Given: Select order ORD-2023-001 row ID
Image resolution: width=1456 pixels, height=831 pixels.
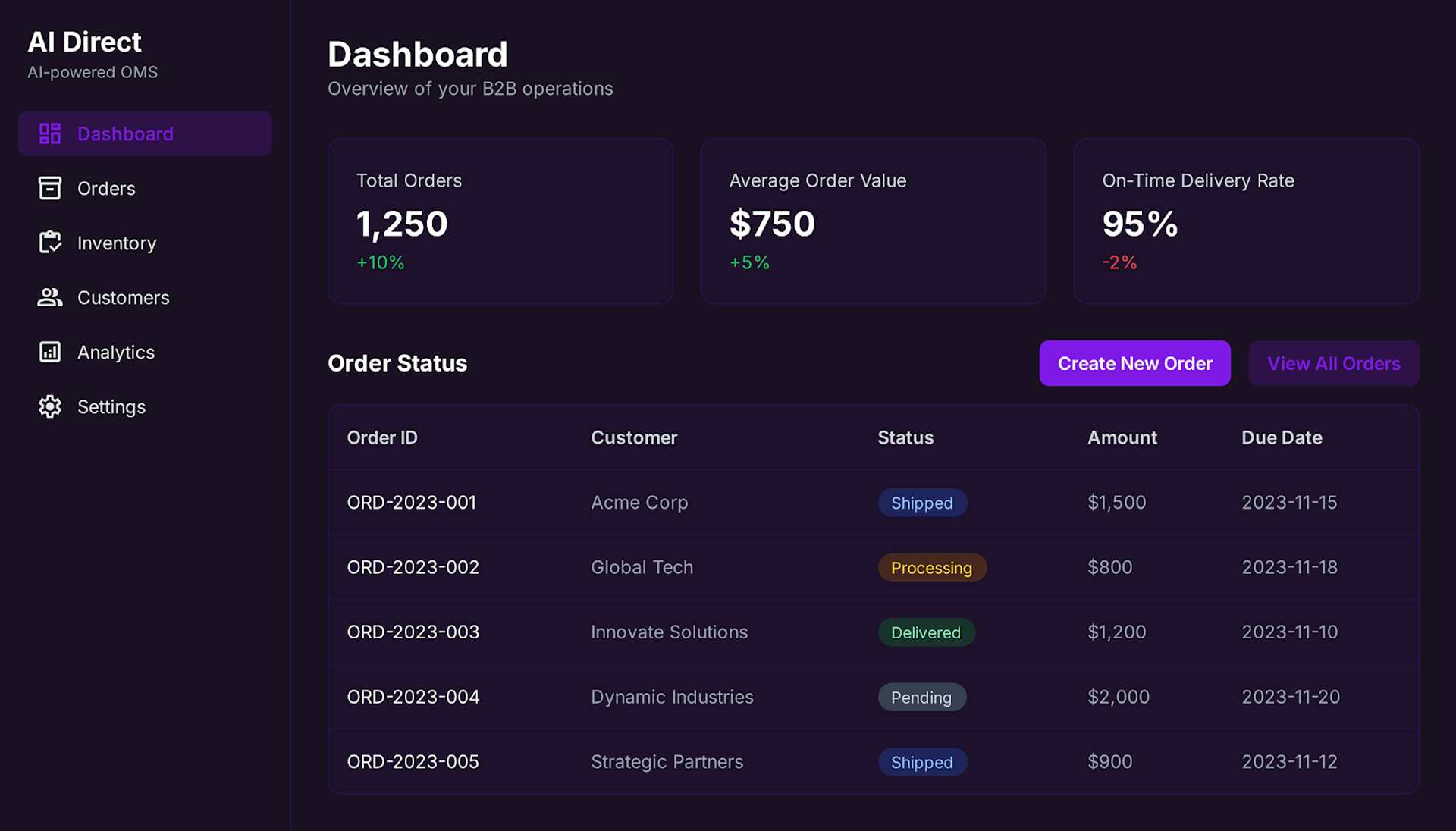Looking at the screenshot, I should 411,502.
